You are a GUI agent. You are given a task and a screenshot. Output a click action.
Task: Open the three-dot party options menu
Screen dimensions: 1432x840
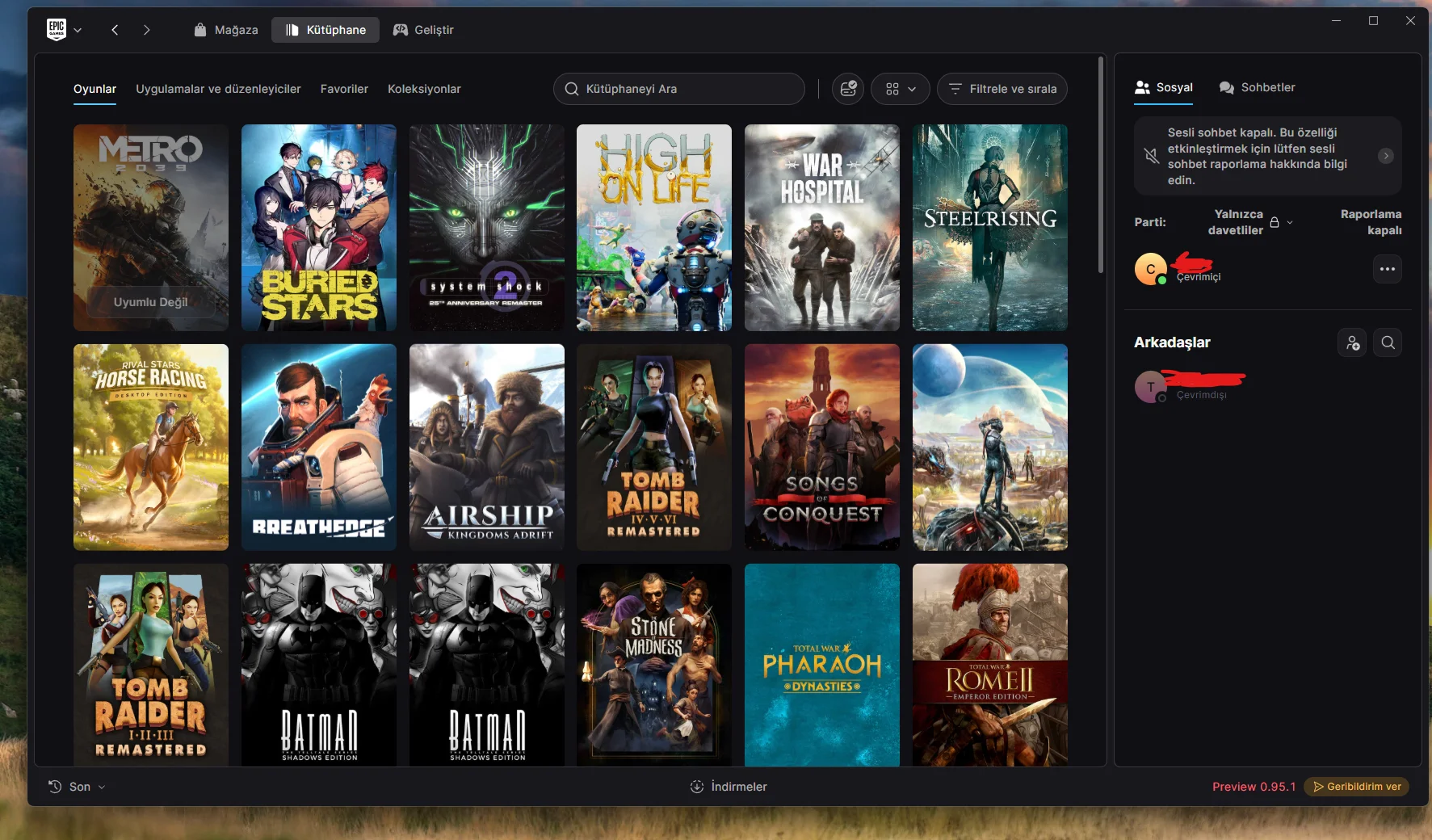(1388, 269)
